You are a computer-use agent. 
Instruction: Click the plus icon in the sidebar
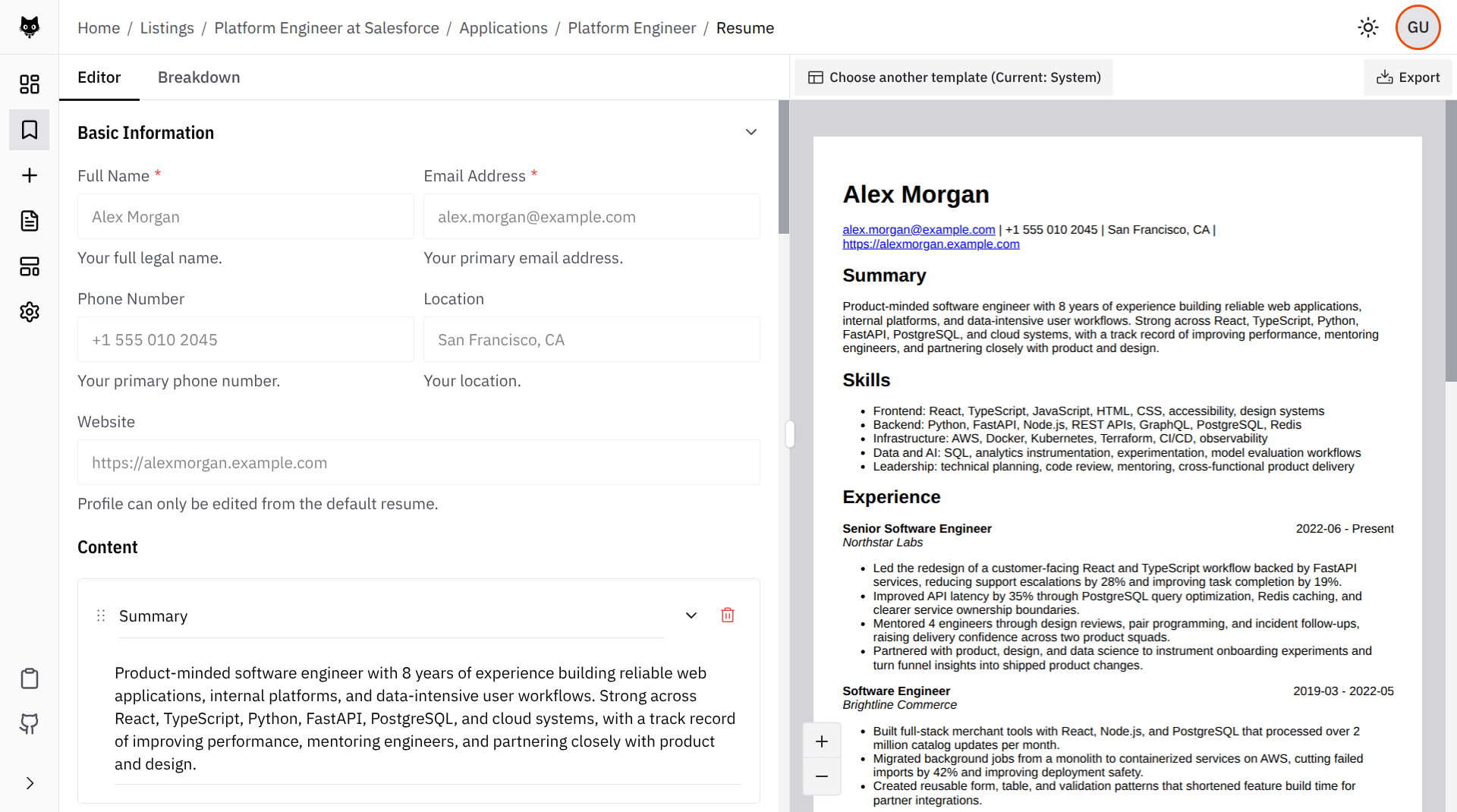29,175
